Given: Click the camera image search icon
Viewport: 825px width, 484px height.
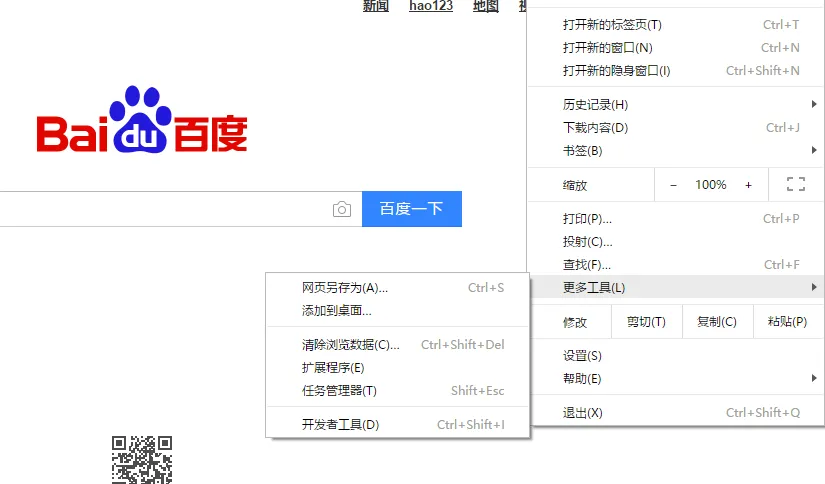Looking at the screenshot, I should click(x=342, y=209).
